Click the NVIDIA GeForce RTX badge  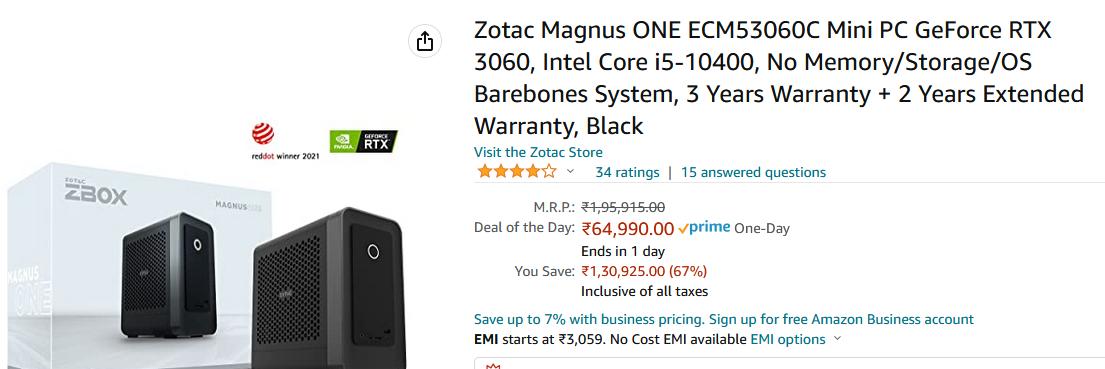pos(364,142)
